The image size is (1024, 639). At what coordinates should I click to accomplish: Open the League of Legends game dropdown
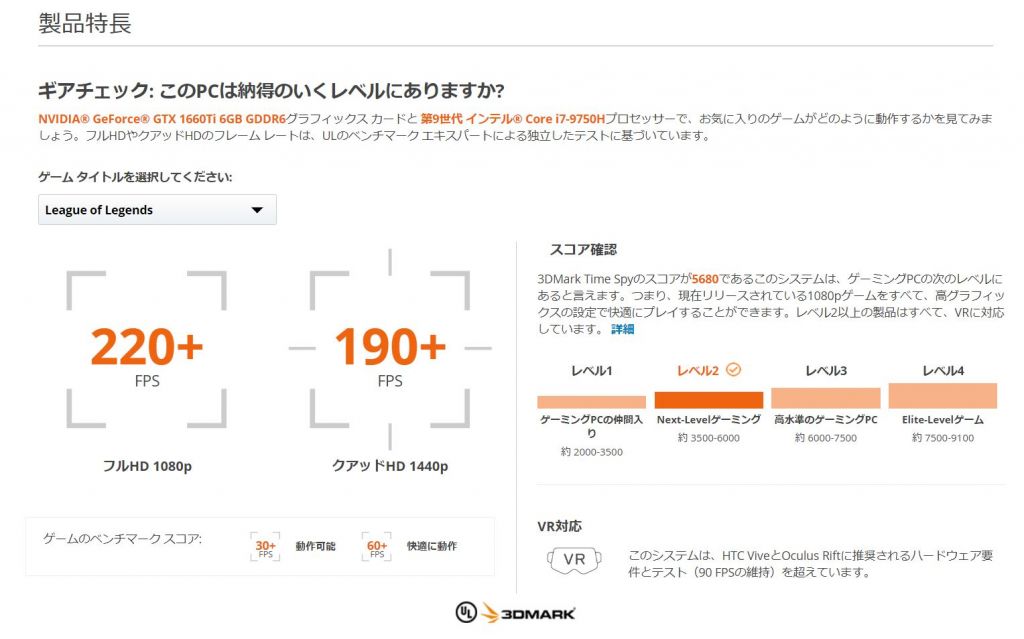click(157, 210)
